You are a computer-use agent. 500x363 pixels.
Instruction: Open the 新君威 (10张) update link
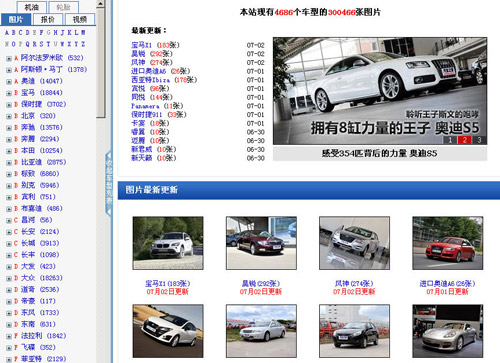[x=154, y=149]
